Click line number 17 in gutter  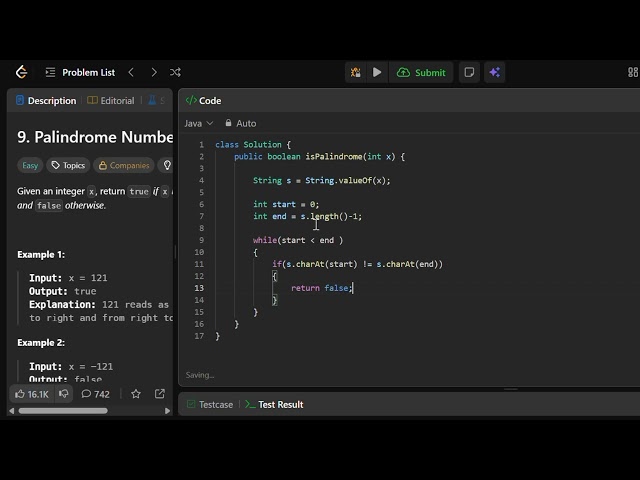tap(199, 336)
